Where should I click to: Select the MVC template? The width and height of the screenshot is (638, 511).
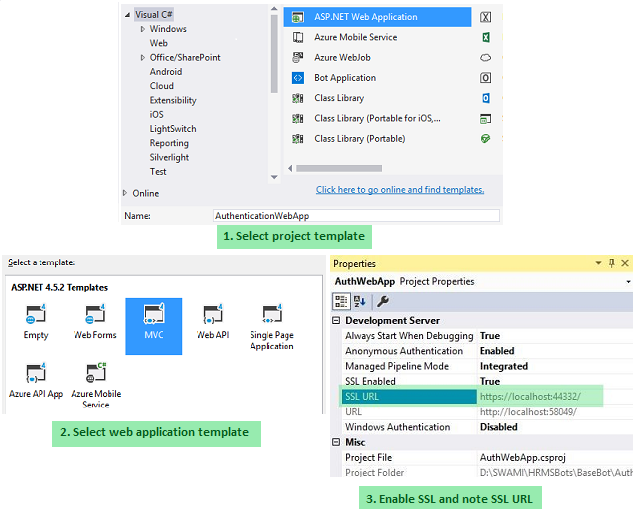pyautogui.click(x=154, y=326)
